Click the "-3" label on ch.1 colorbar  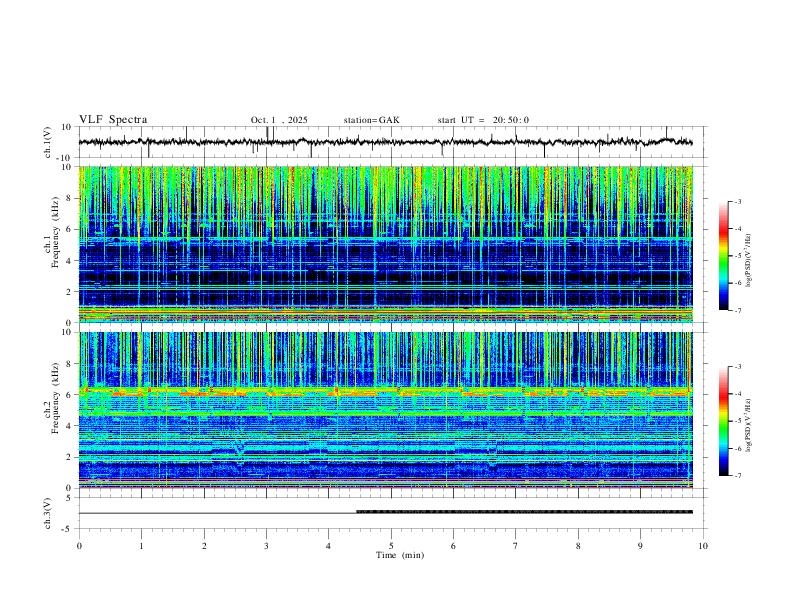tap(737, 201)
